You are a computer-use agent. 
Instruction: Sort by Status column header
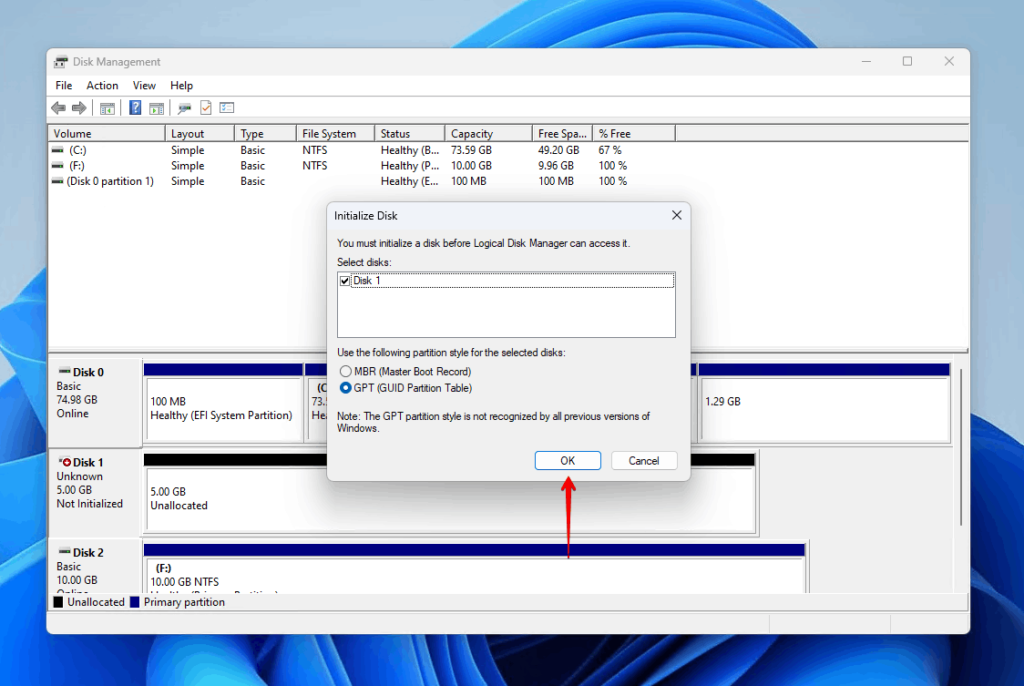click(409, 133)
